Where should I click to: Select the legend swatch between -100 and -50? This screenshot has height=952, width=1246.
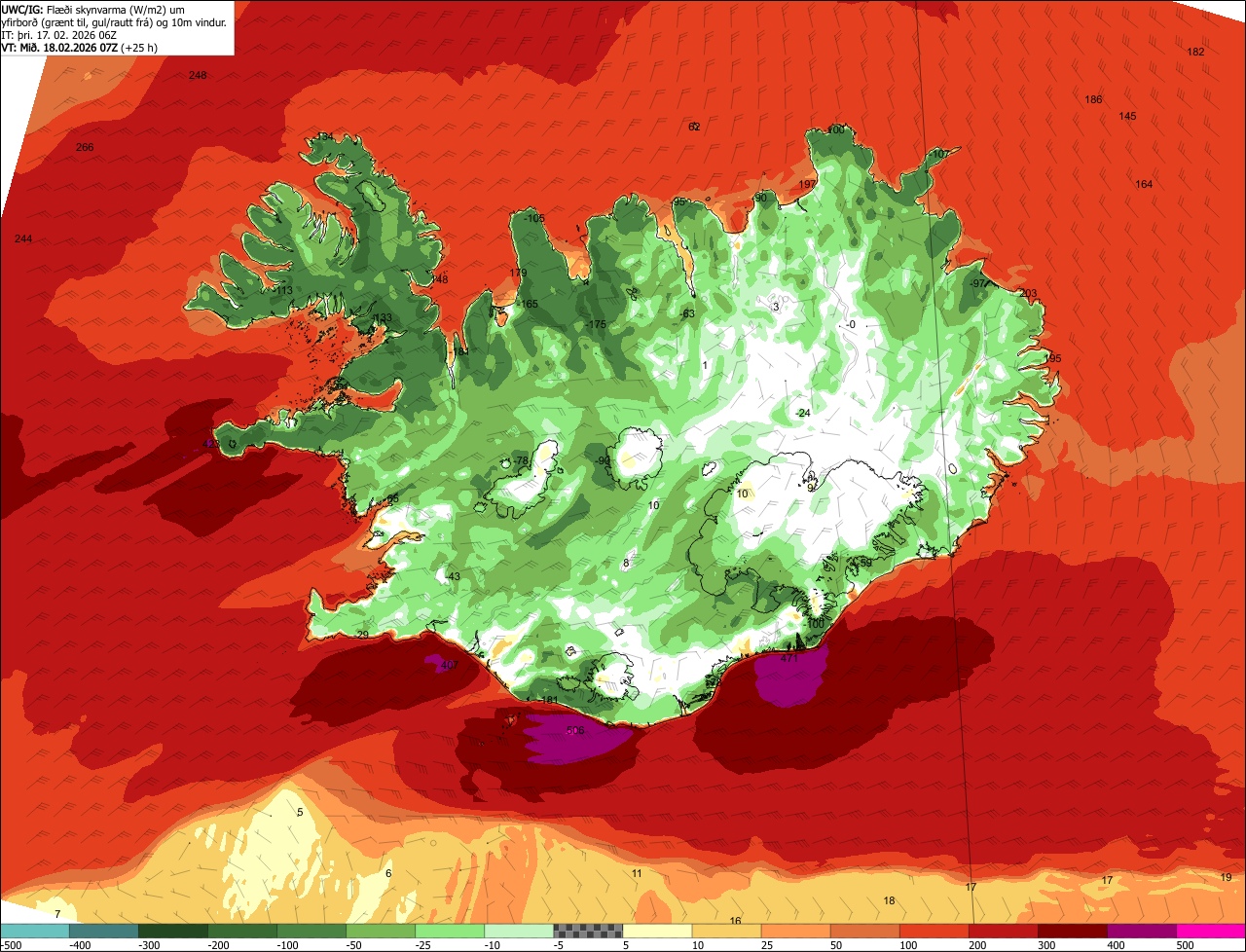[x=311, y=931]
